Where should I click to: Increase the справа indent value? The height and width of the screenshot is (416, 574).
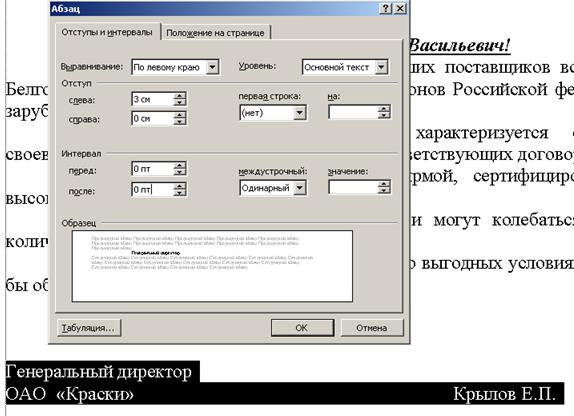coord(179,115)
